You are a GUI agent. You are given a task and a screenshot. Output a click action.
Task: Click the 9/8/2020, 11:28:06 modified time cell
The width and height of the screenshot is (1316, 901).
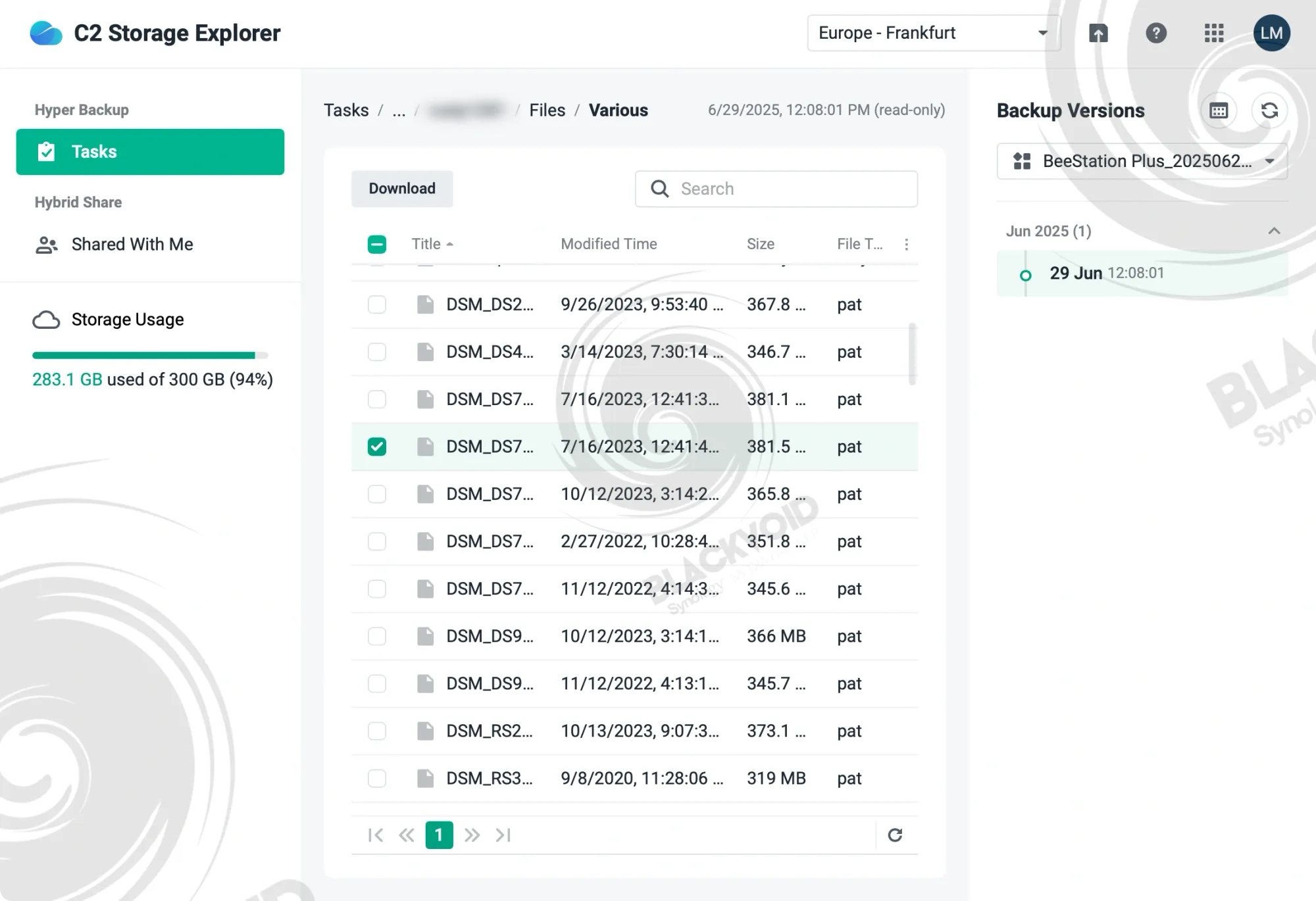click(642, 779)
